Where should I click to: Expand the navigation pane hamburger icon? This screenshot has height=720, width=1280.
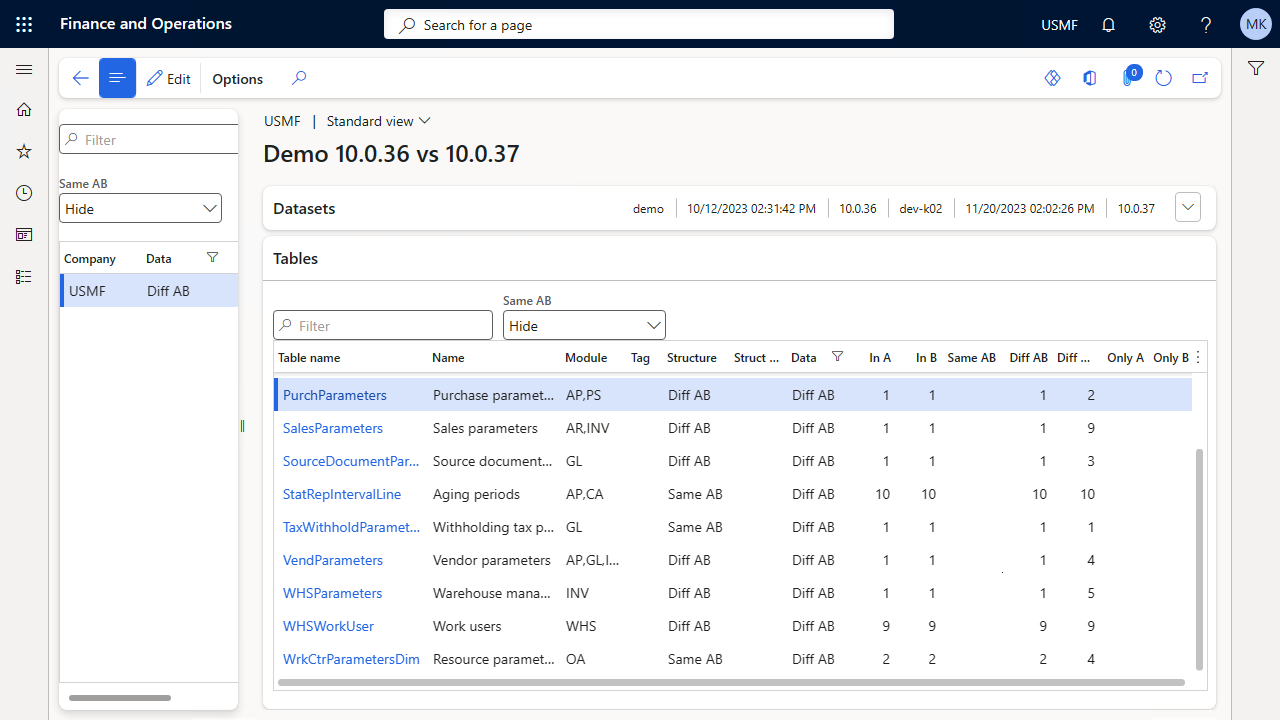click(x=24, y=69)
